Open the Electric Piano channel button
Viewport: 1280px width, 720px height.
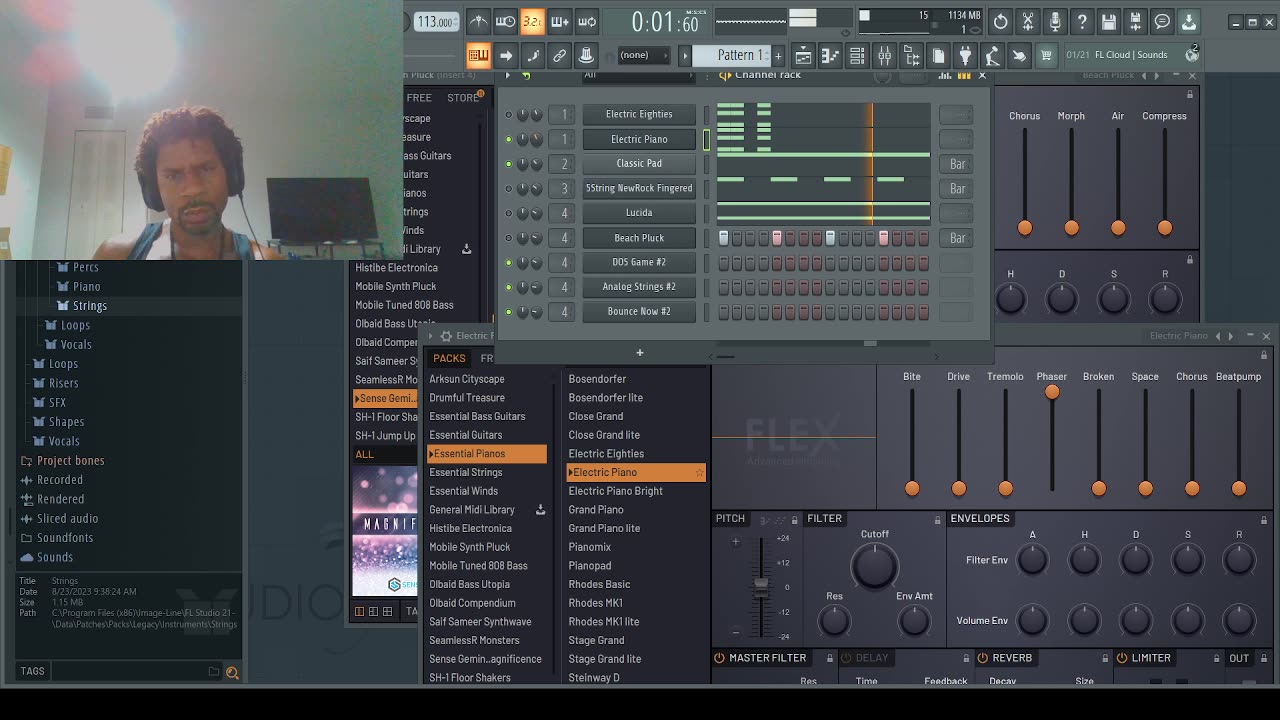[x=639, y=139]
